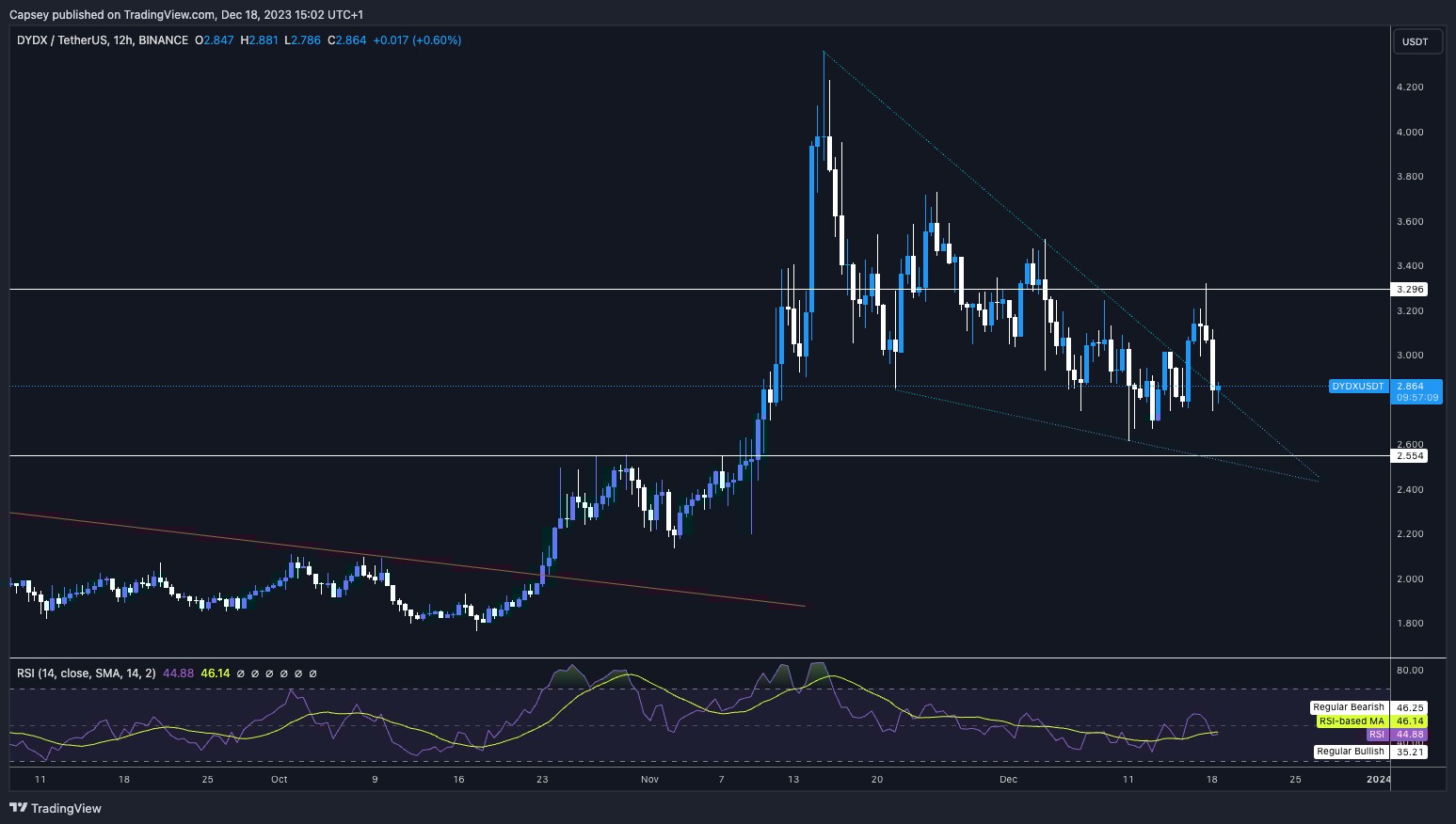Click the close value C2.864
Screen dimensions: 1456x824
coord(346,40)
